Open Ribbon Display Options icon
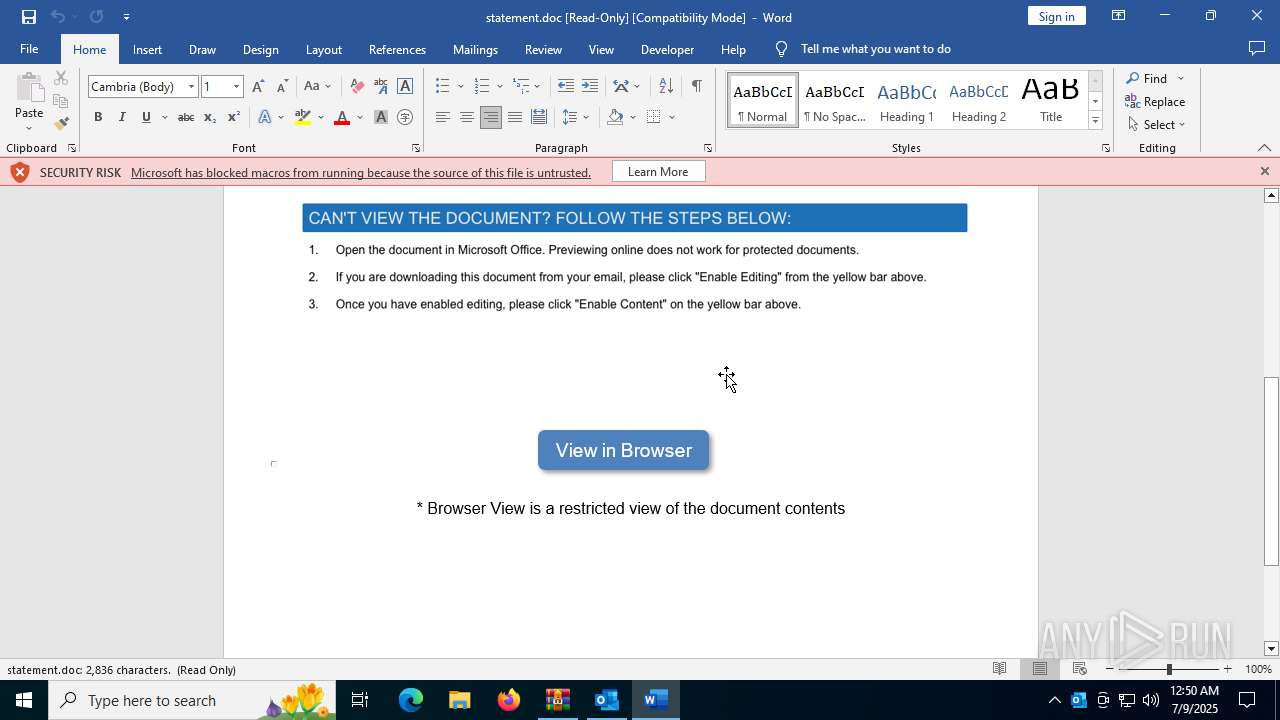1280x720 pixels. (1119, 16)
